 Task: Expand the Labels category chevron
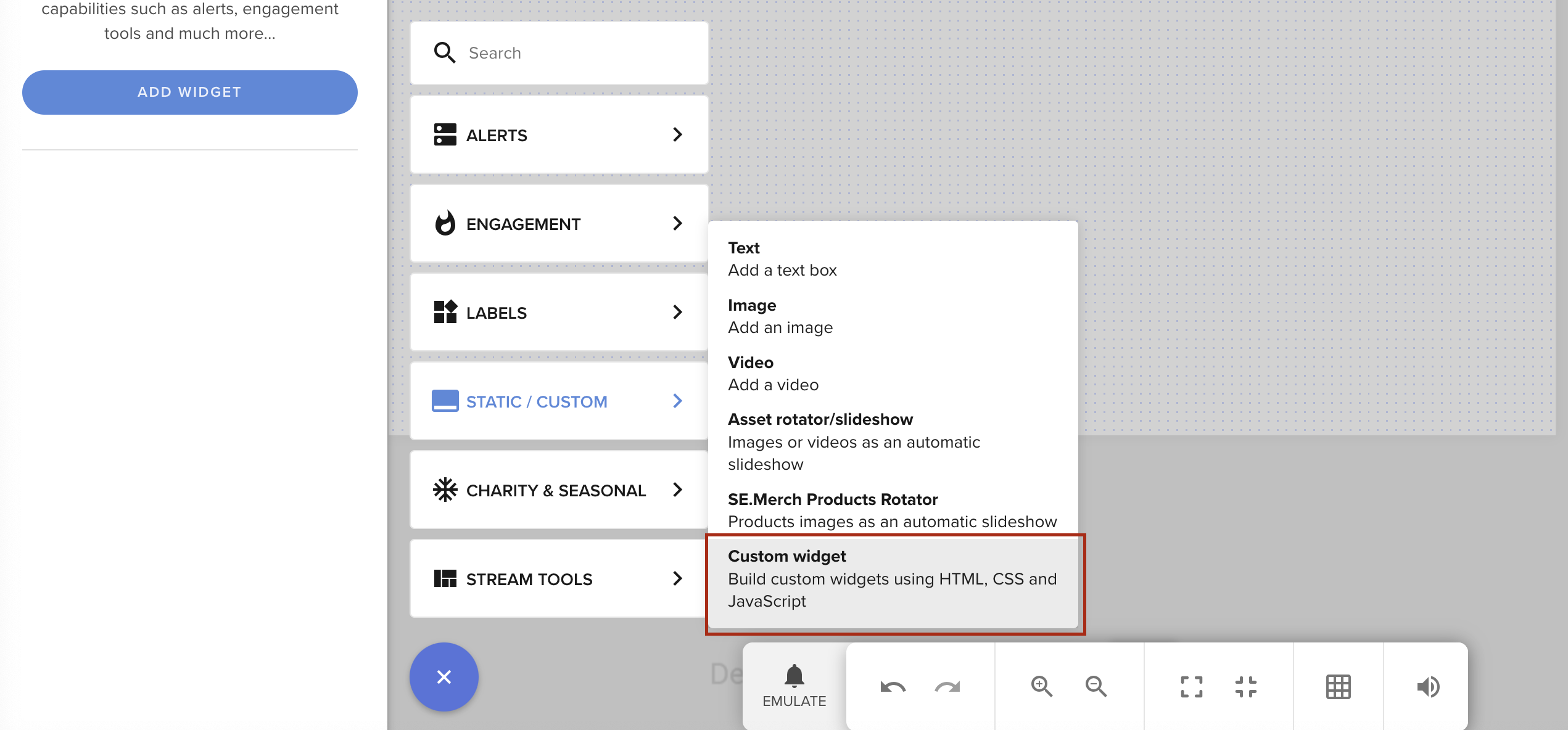(678, 312)
